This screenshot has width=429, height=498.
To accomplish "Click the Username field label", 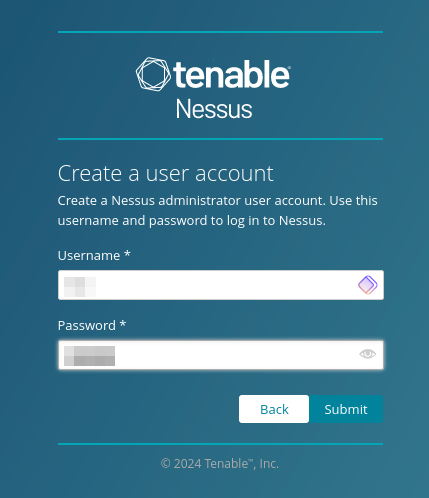I will coord(89,256).
